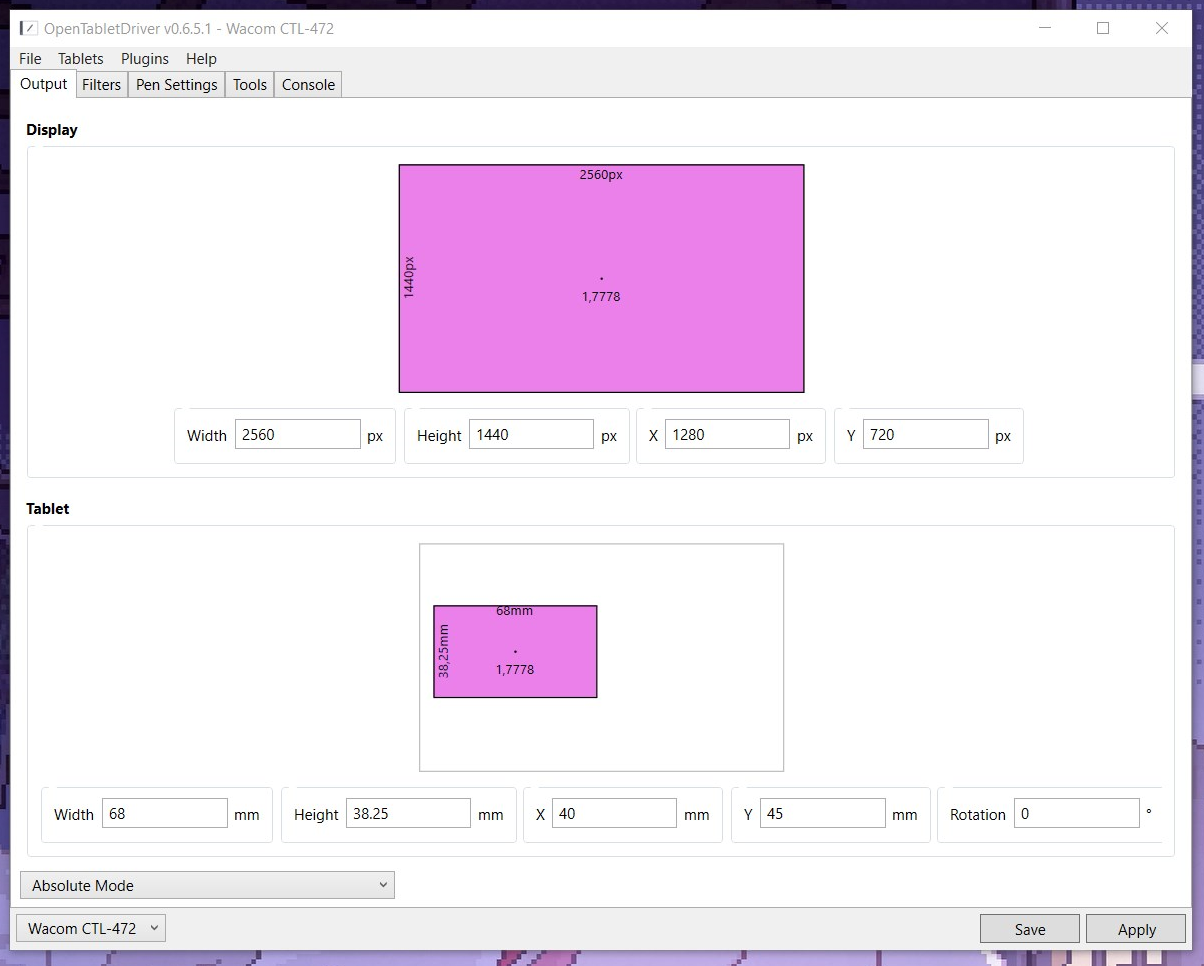Show the Console tab

point(308,85)
